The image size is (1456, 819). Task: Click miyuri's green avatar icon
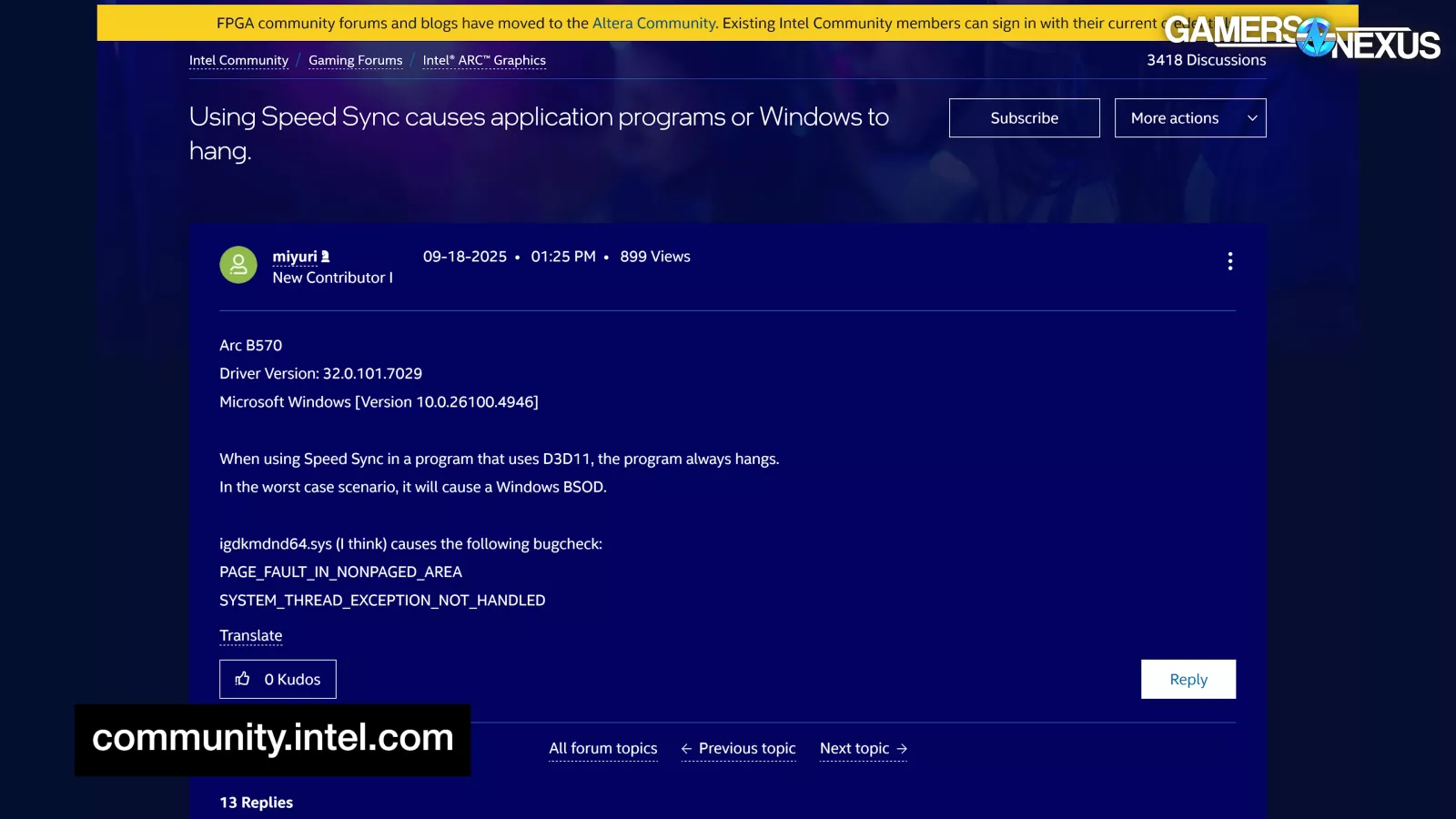[x=238, y=265]
